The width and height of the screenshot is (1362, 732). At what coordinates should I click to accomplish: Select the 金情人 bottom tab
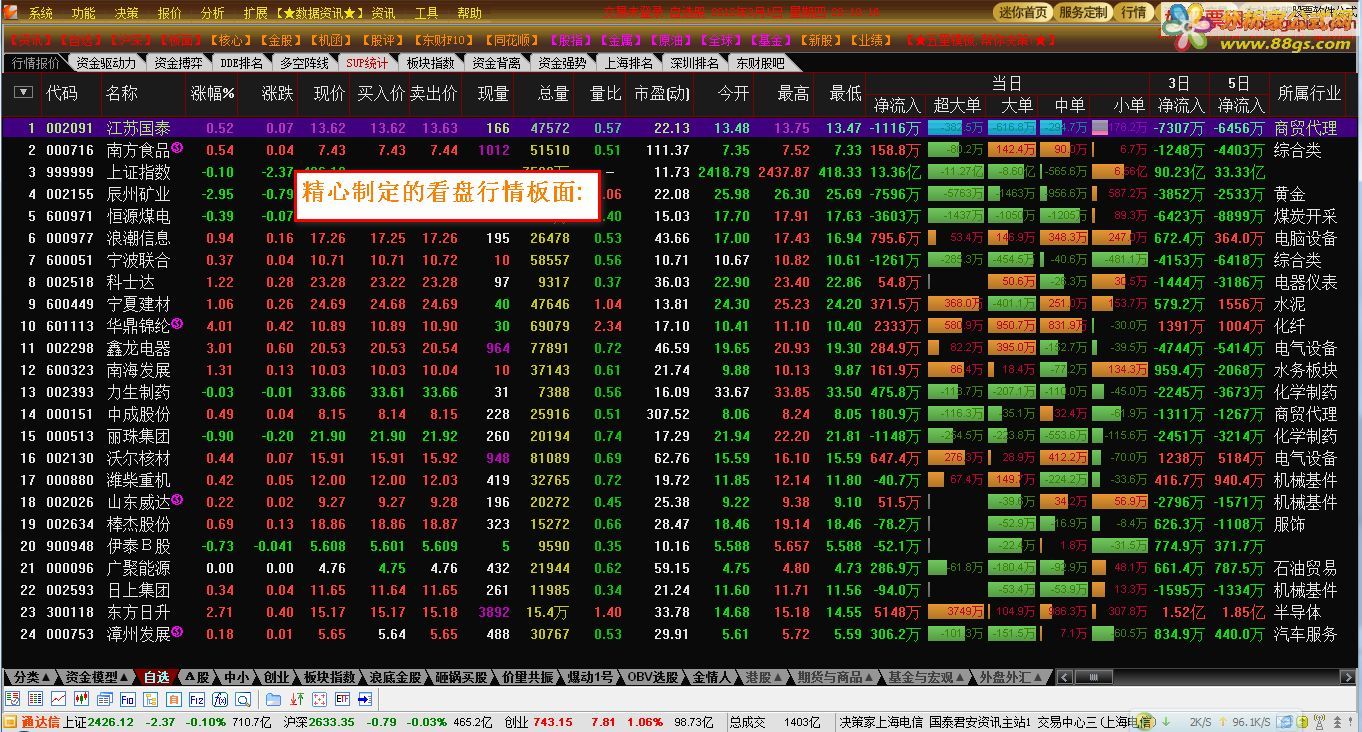click(x=711, y=677)
